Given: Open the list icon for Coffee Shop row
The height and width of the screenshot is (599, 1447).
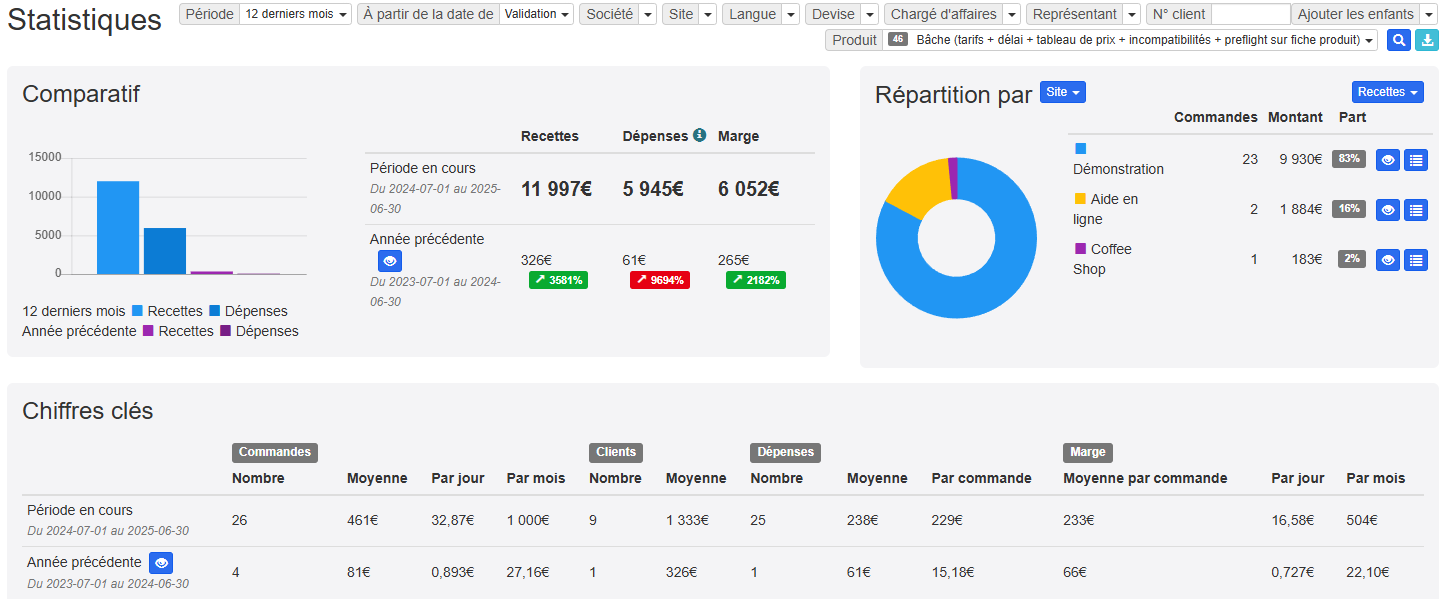Looking at the screenshot, I should [1416, 260].
